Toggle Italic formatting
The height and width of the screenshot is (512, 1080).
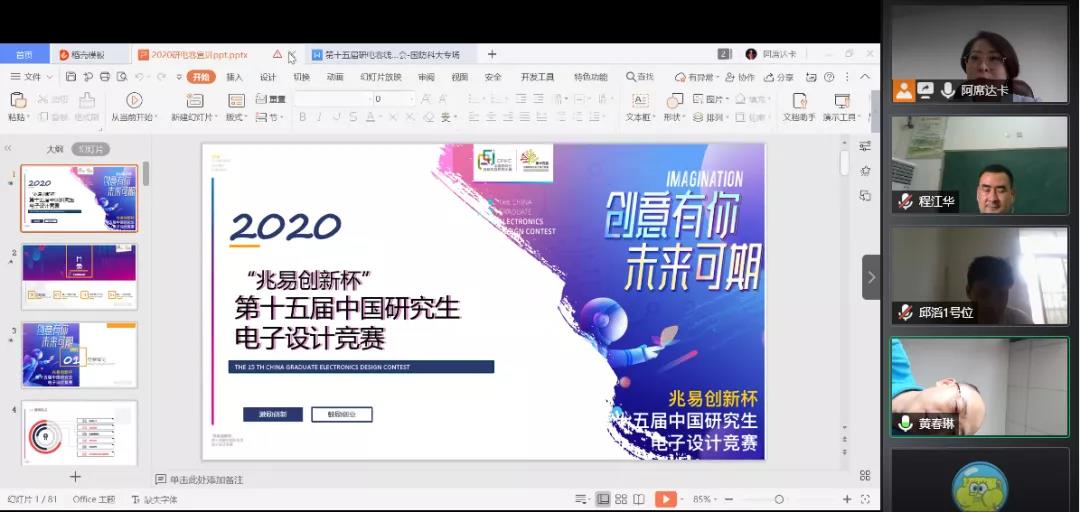319,118
